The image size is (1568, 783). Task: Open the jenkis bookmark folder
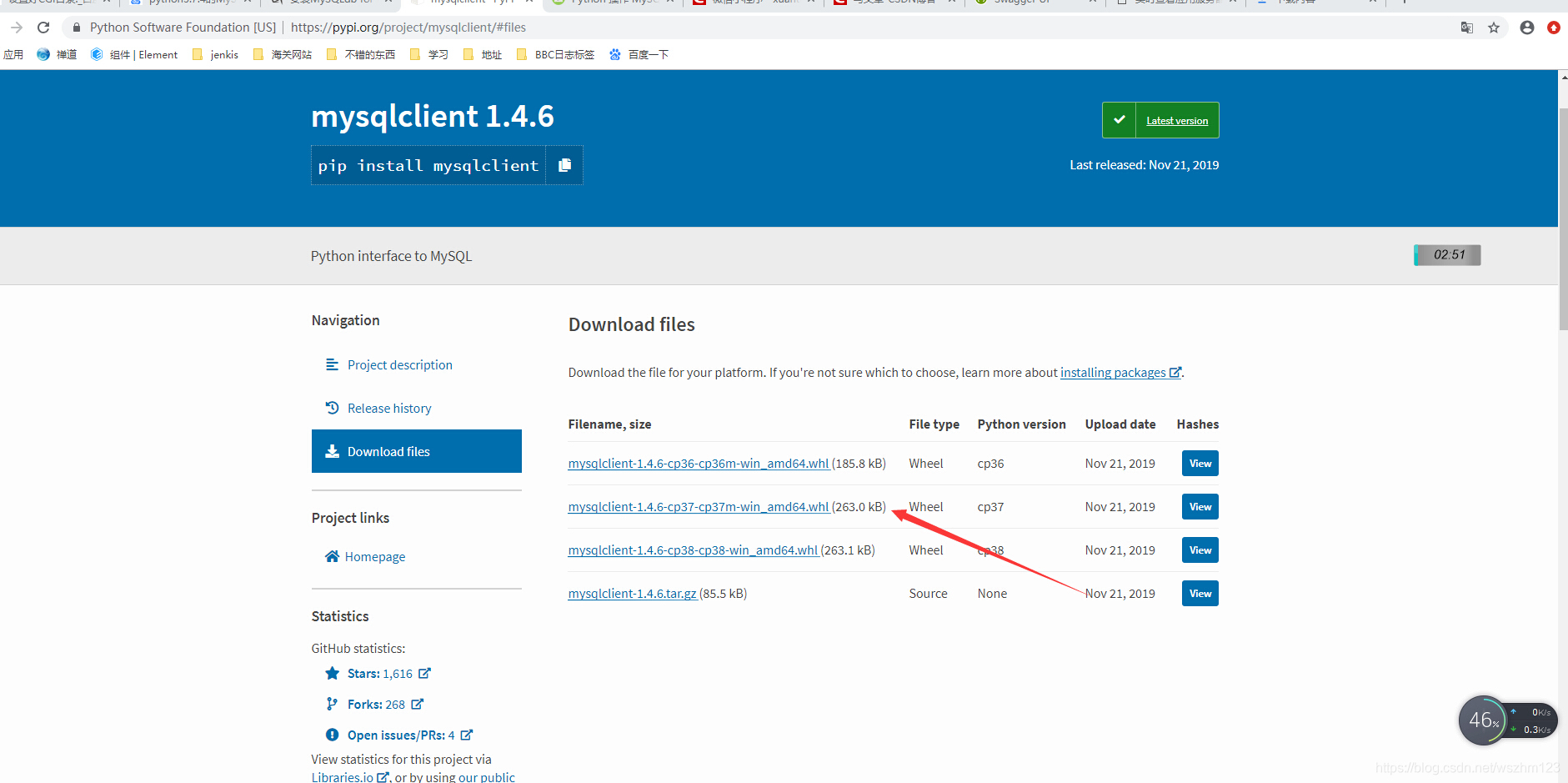pos(215,54)
